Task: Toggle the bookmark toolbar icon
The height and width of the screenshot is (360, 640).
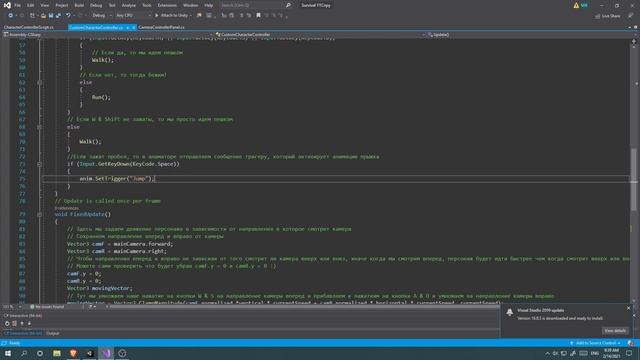Action: tap(258, 16)
